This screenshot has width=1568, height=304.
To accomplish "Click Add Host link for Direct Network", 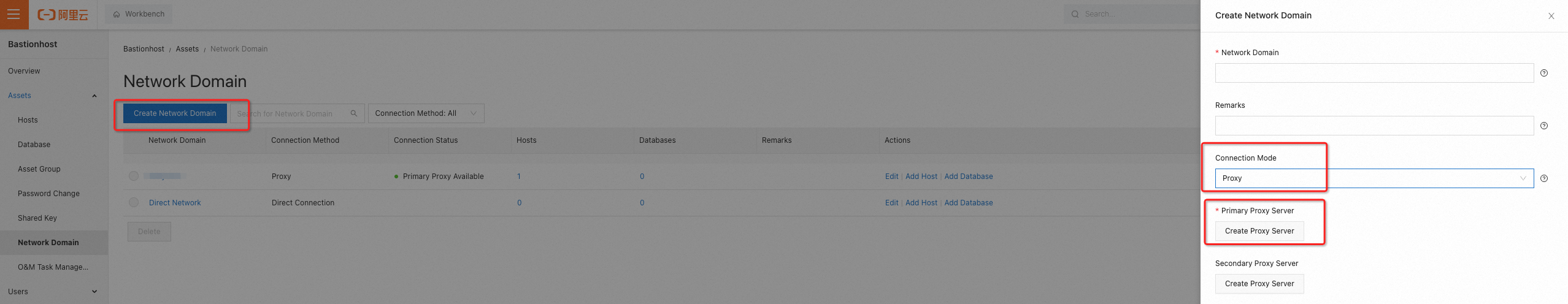I will [x=921, y=203].
